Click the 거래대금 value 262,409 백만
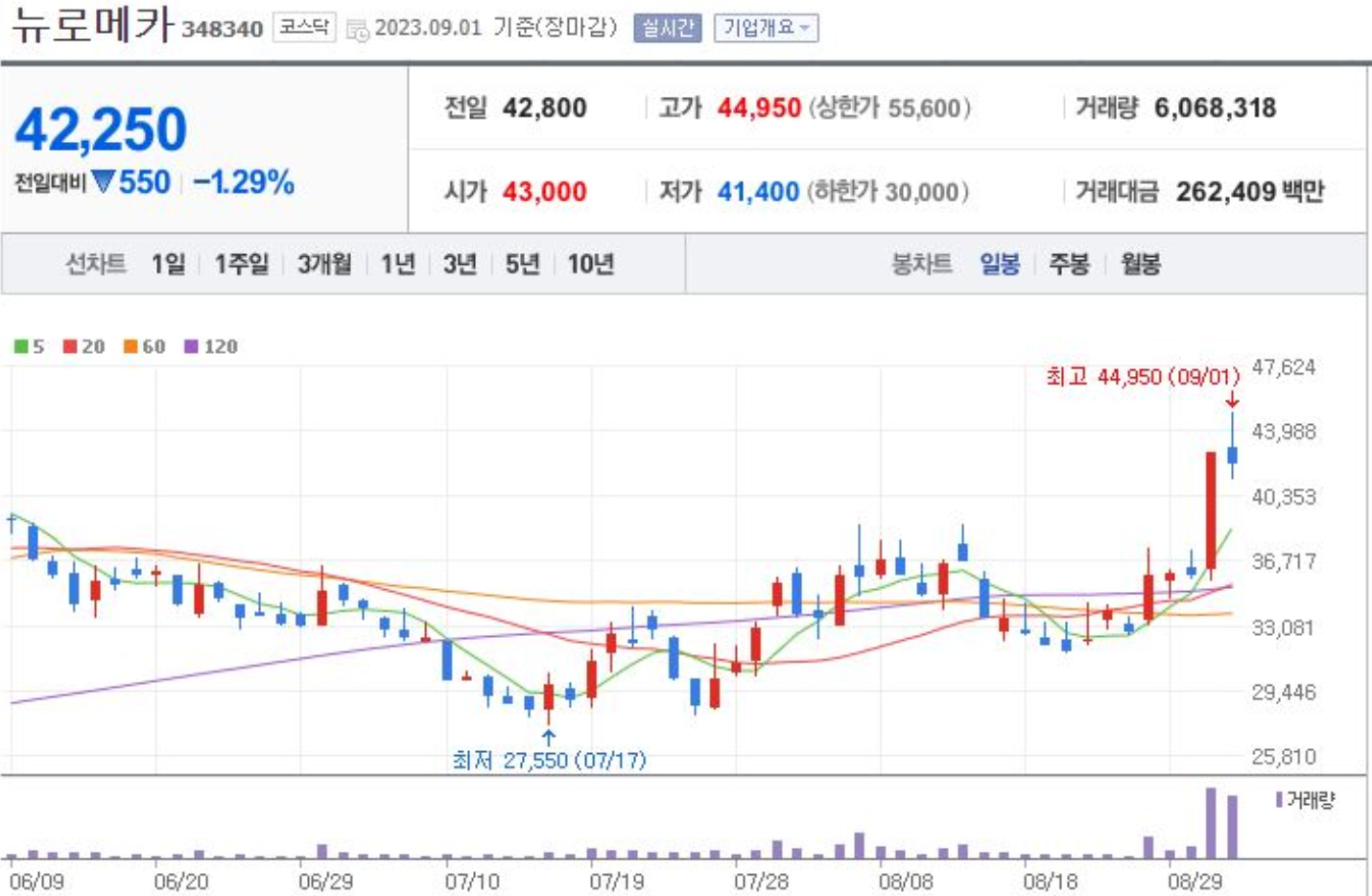Image resolution: width=1372 pixels, height=896 pixels. coord(1250,192)
